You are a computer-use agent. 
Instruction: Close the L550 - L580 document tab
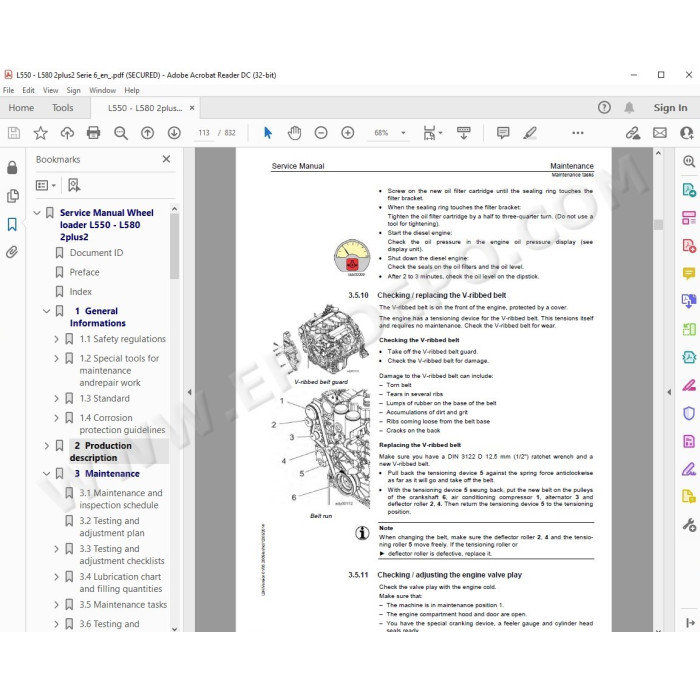192,108
